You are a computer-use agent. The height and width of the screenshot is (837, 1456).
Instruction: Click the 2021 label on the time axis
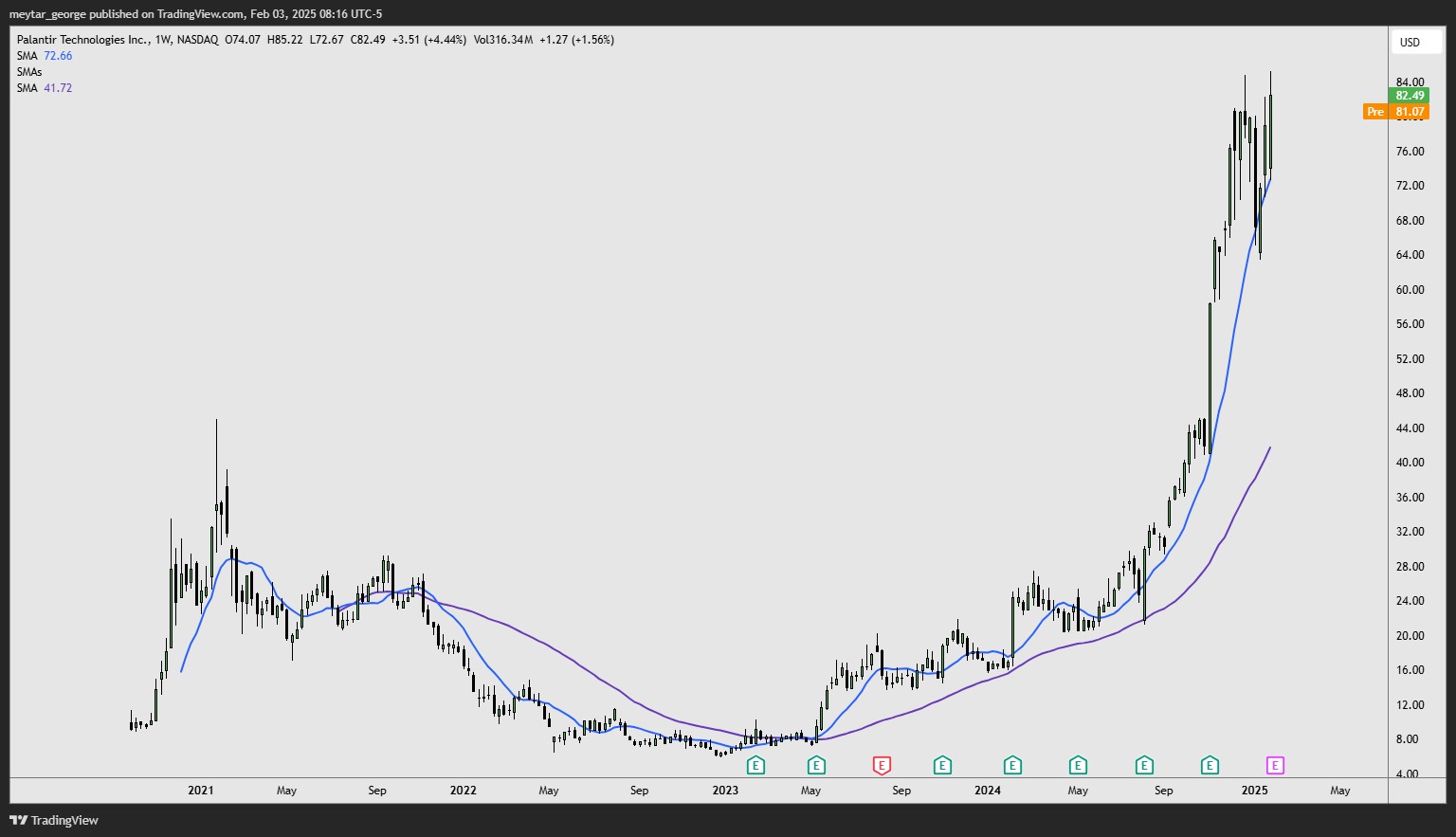point(201,791)
